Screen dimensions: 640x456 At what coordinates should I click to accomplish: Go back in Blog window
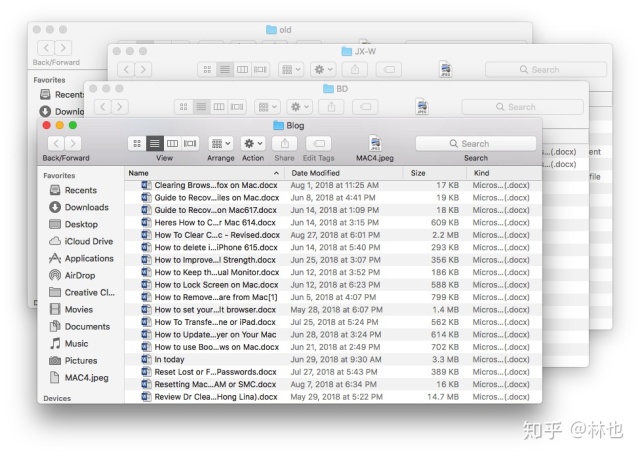coord(56,143)
